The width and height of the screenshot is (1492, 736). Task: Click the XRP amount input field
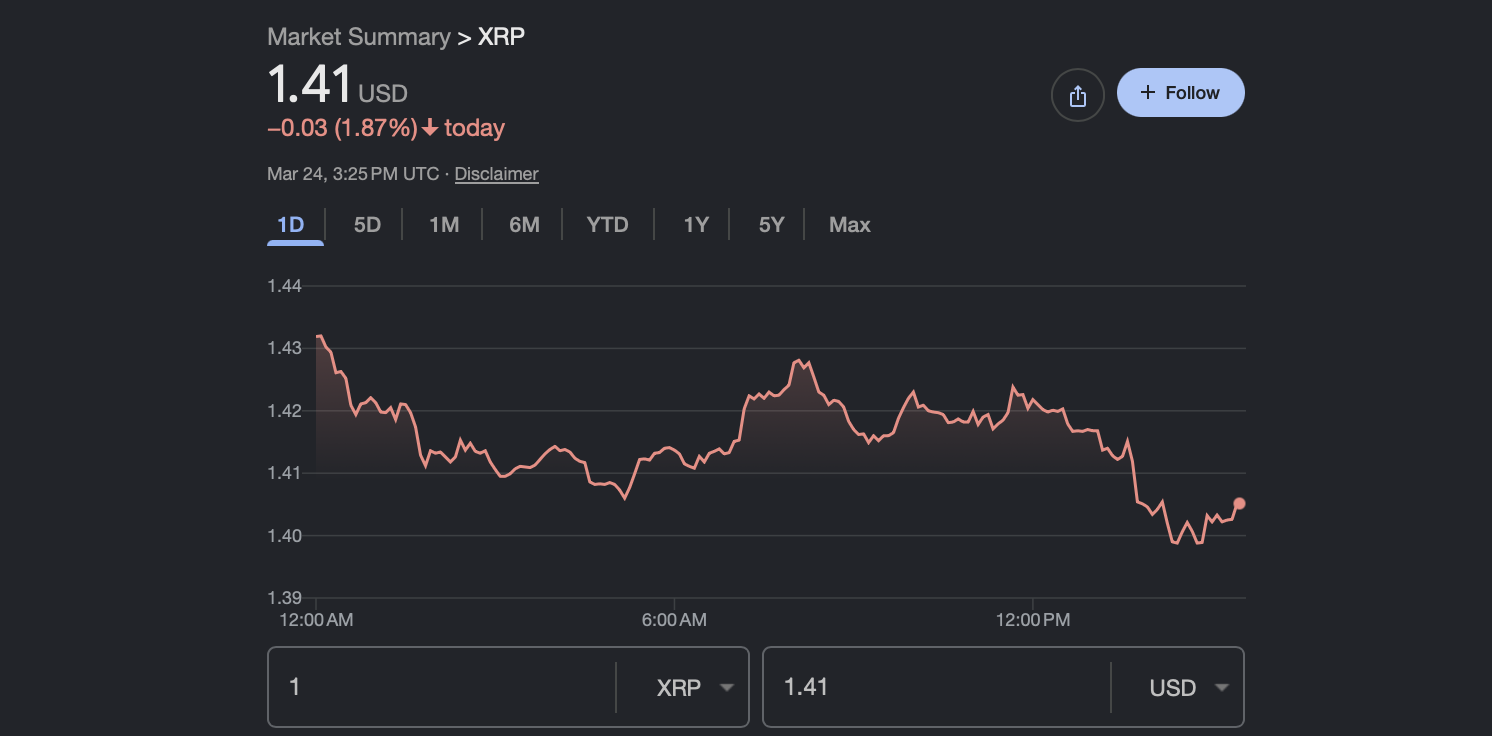[x=440, y=687]
